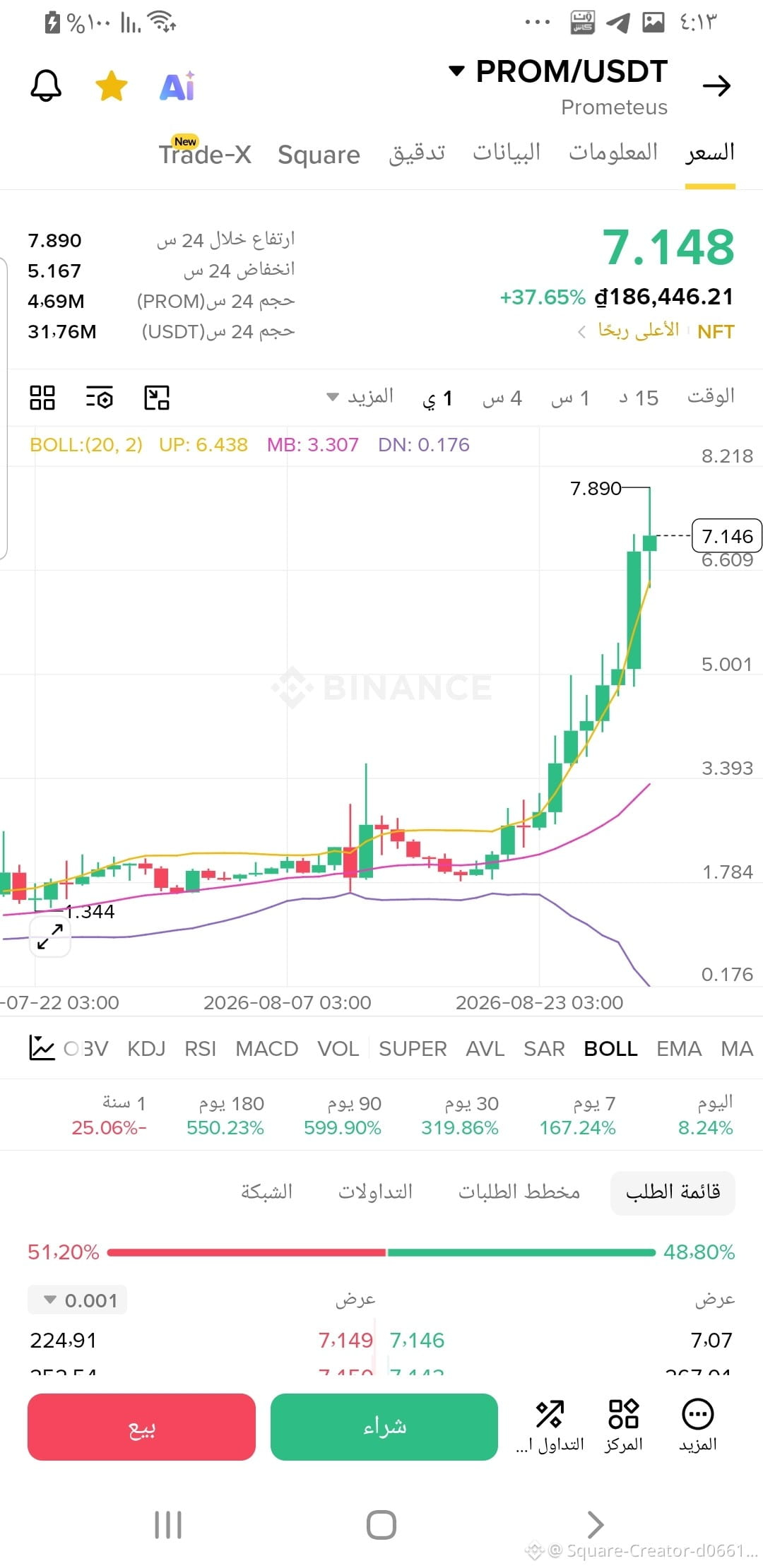
Task: Enable the OBV indicator
Action: pos(86,1049)
